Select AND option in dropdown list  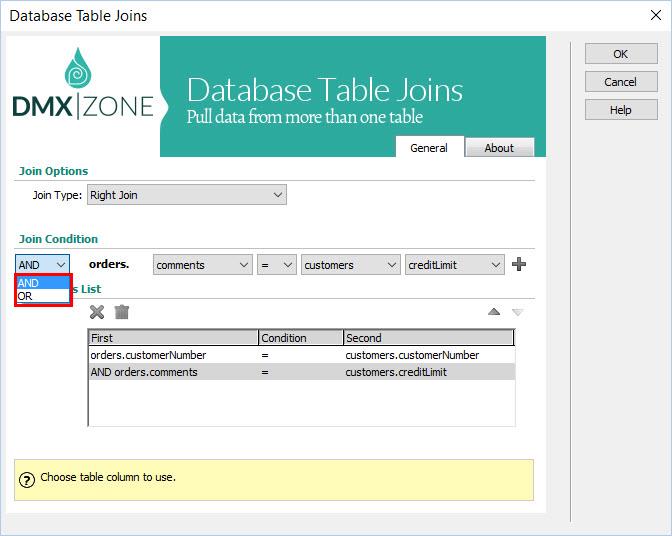click(42, 283)
